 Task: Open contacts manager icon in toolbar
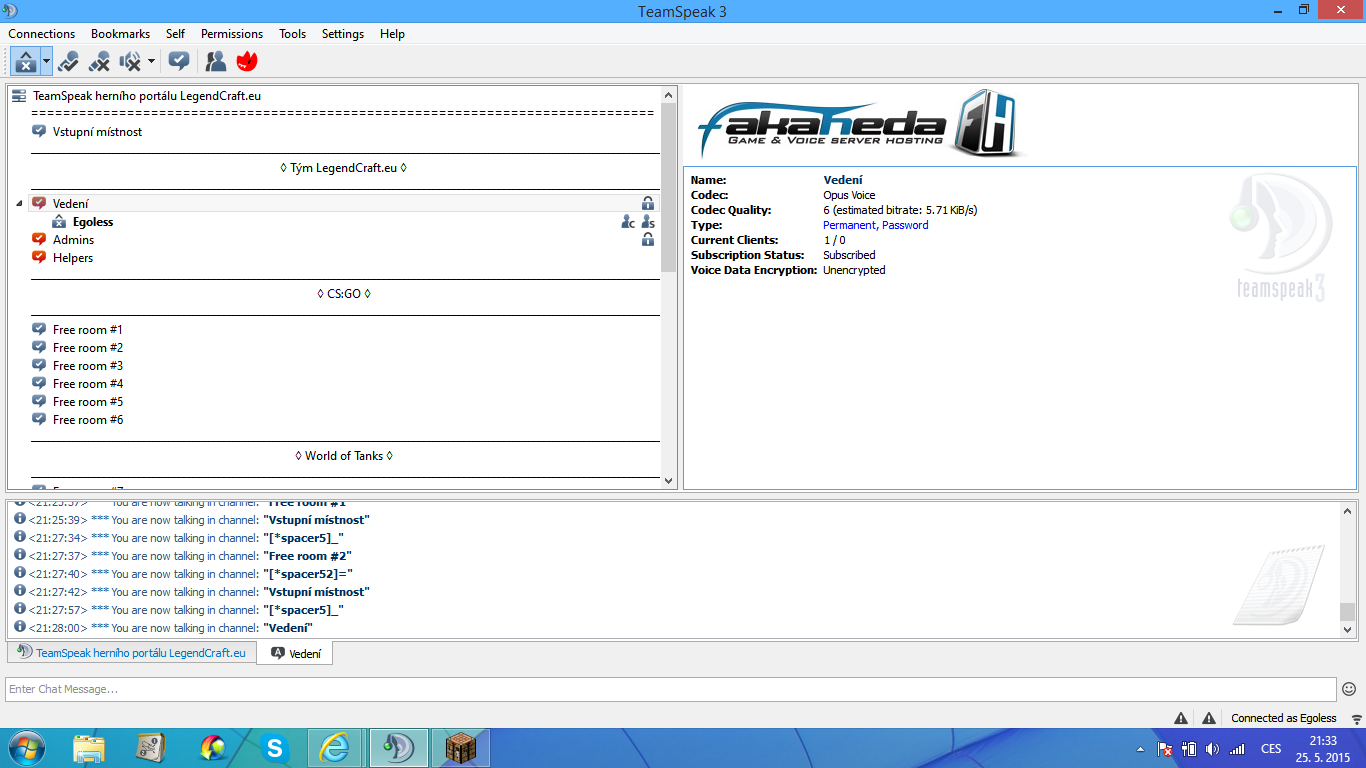(x=216, y=62)
